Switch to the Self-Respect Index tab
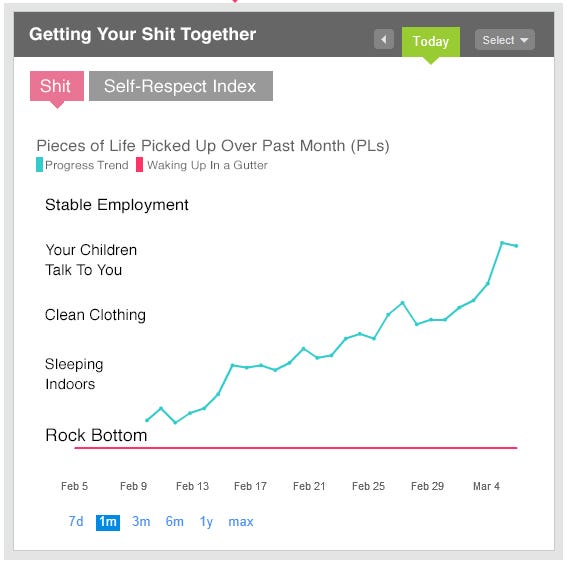Image resolution: width=567 pixels, height=563 pixels. pos(181,86)
